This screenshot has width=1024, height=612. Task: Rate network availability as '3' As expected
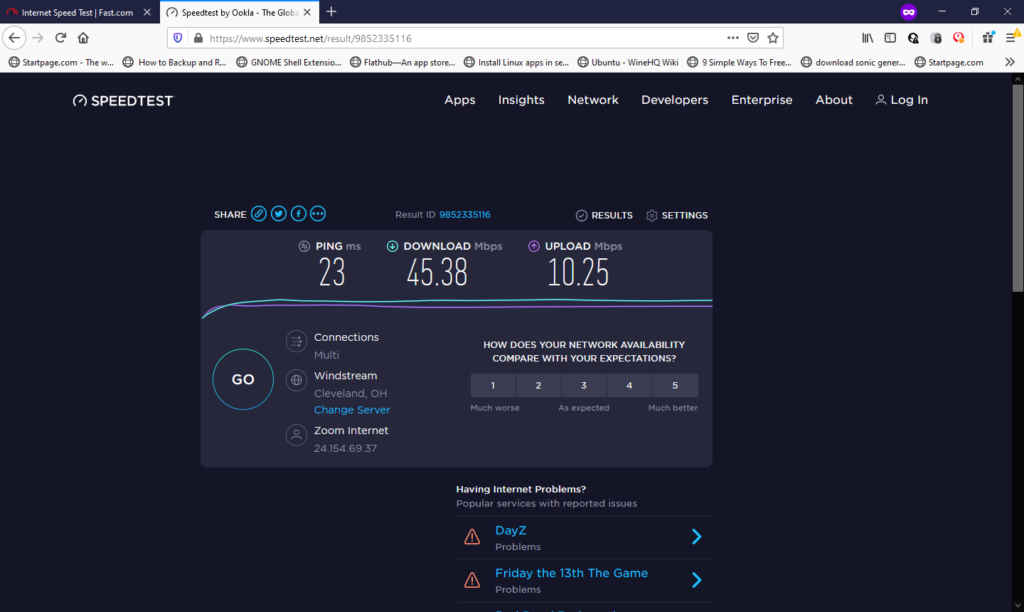click(x=583, y=385)
